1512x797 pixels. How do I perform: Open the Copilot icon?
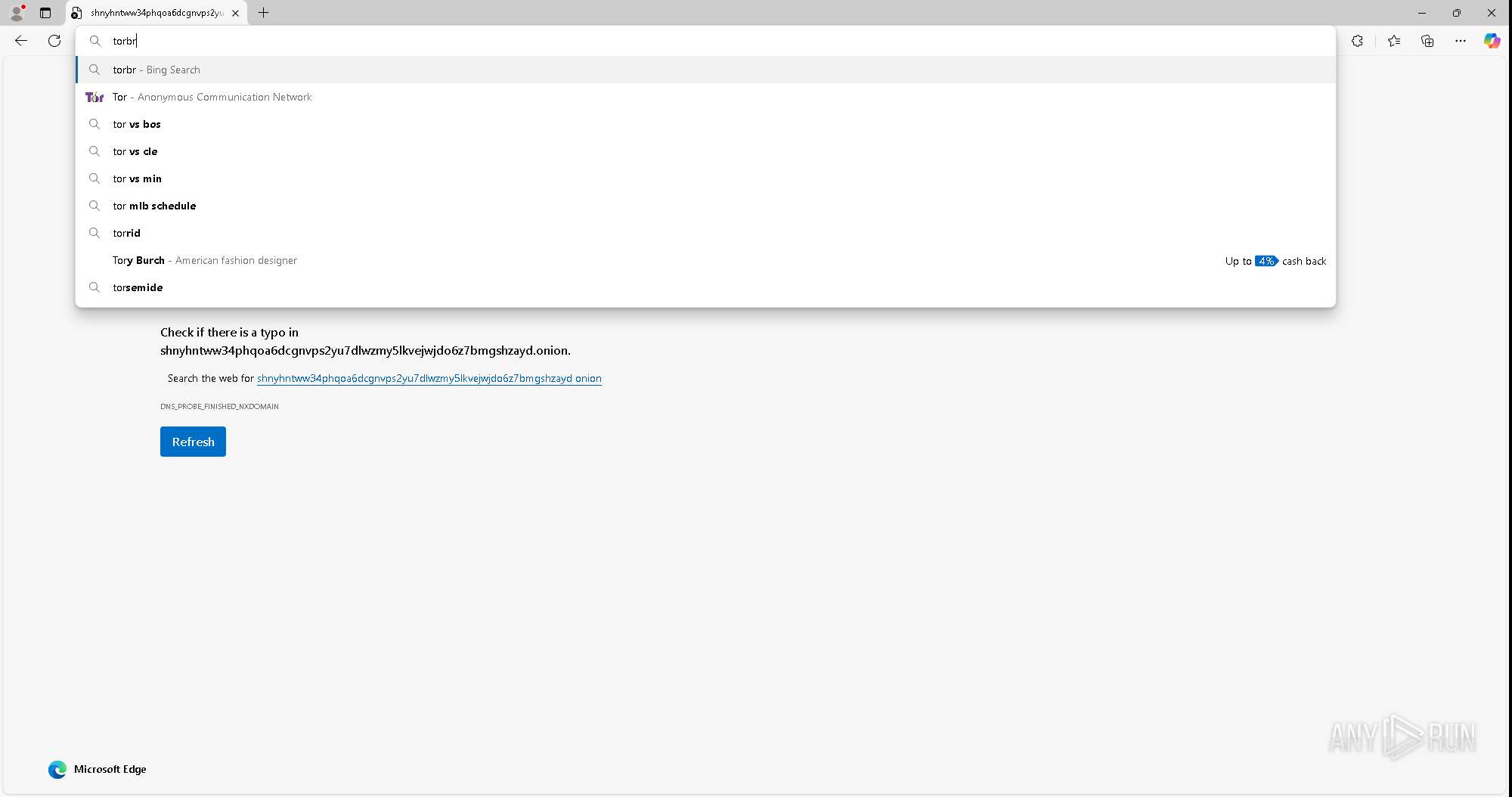[1492, 41]
